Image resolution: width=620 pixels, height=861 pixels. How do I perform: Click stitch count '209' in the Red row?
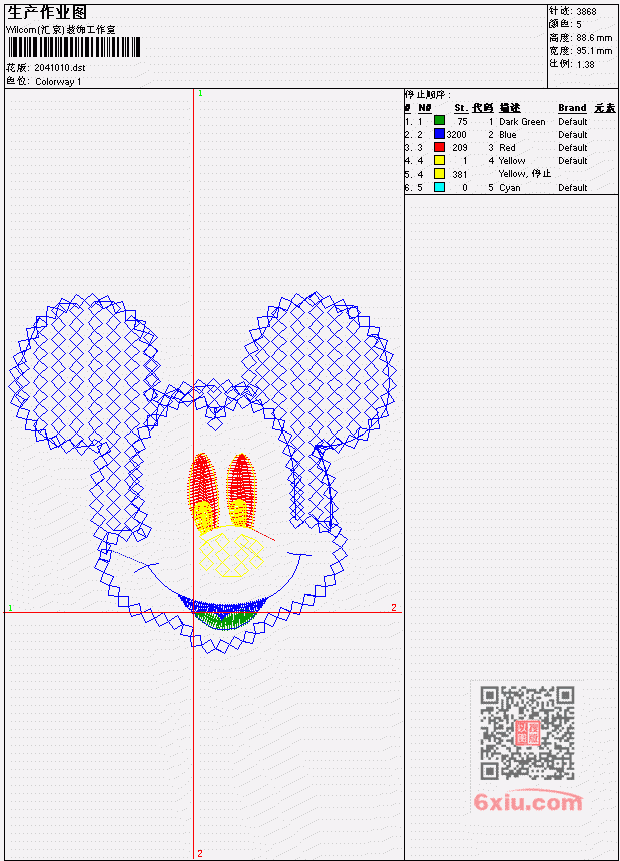pyautogui.click(x=460, y=148)
